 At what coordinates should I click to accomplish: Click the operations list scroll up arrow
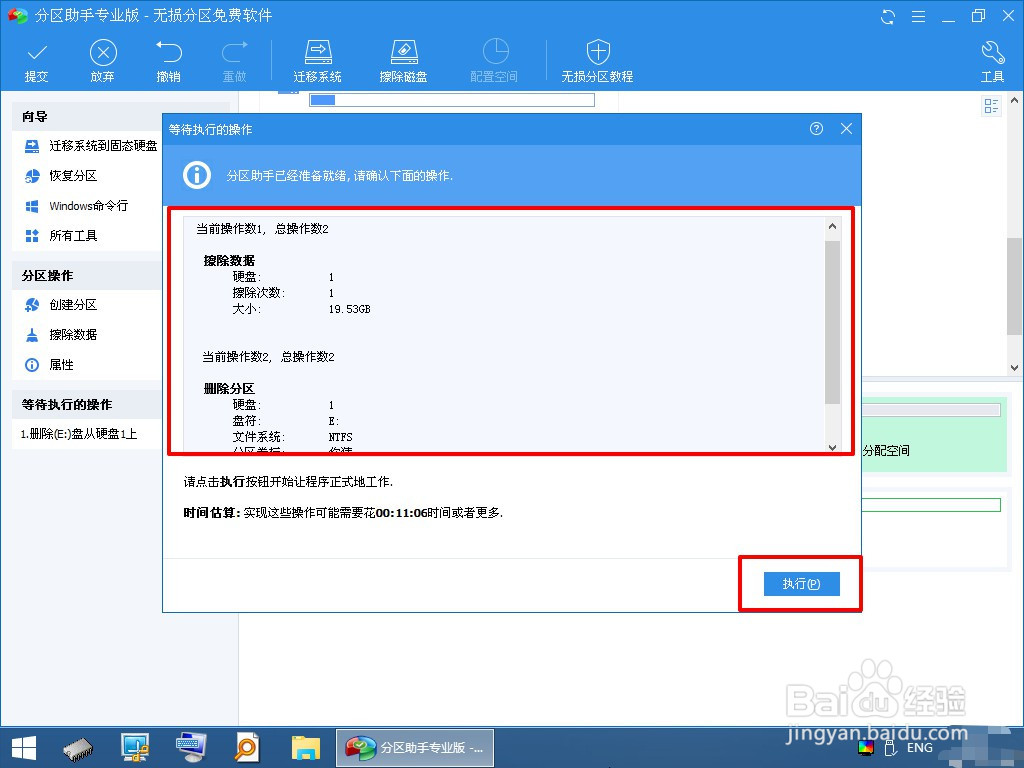click(x=832, y=227)
